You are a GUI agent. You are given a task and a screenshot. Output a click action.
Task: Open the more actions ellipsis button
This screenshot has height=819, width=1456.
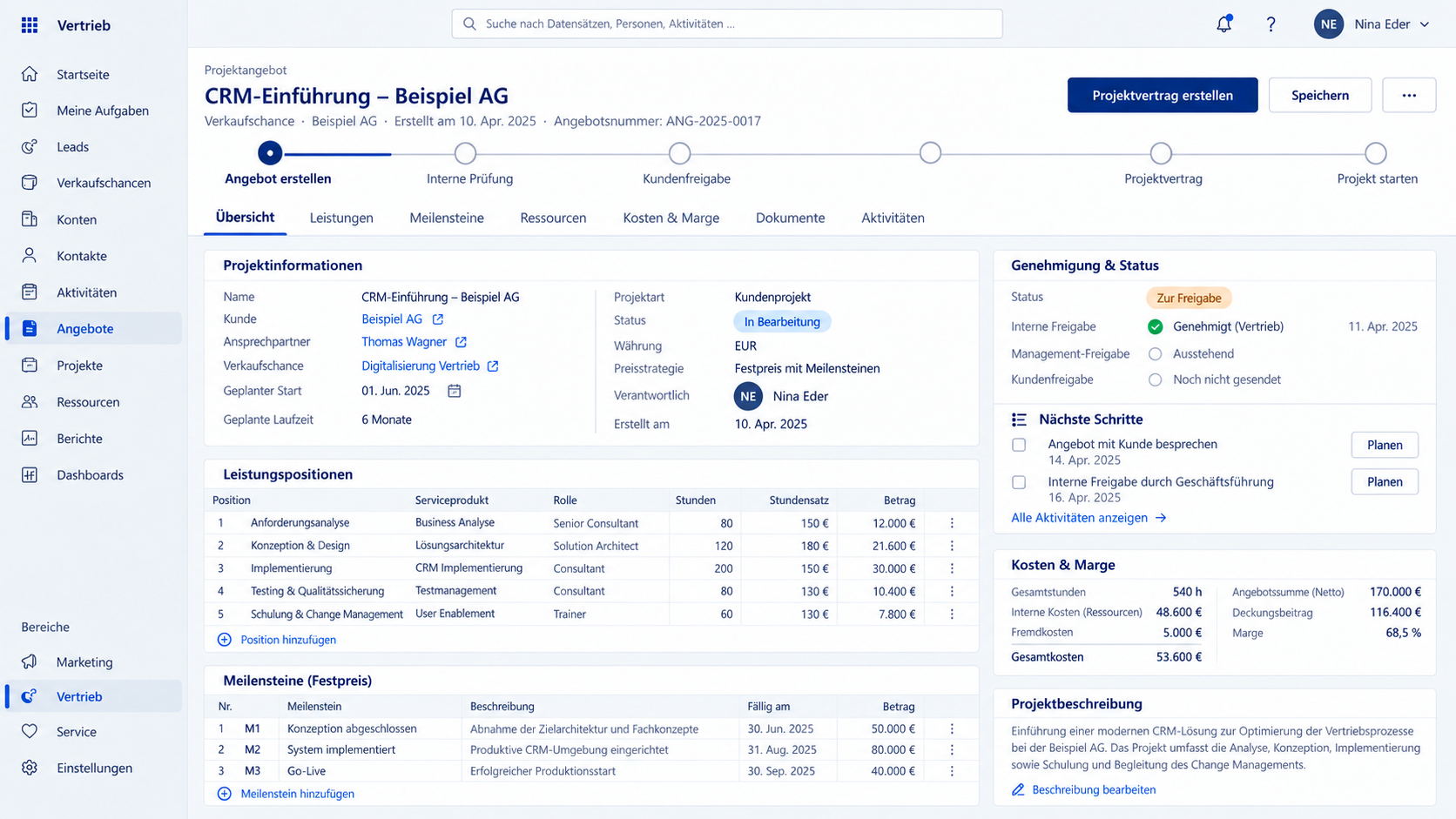(x=1409, y=95)
